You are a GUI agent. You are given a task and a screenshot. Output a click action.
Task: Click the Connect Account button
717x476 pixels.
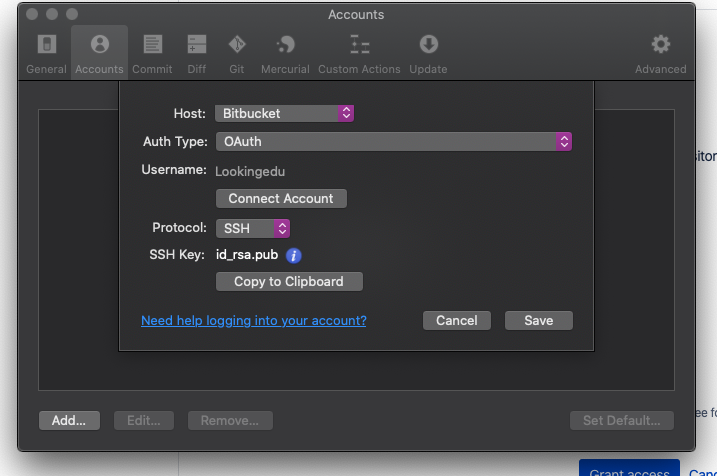(281, 199)
